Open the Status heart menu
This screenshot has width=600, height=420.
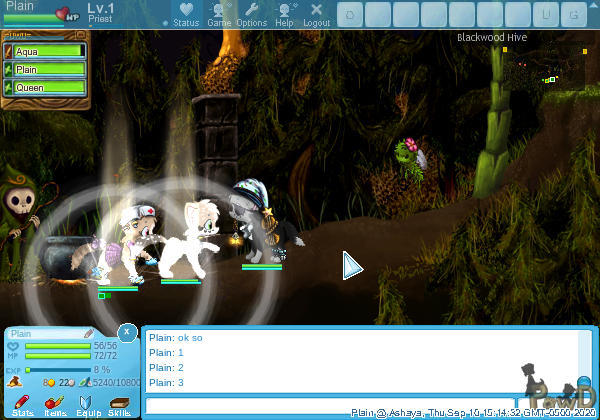(185, 14)
